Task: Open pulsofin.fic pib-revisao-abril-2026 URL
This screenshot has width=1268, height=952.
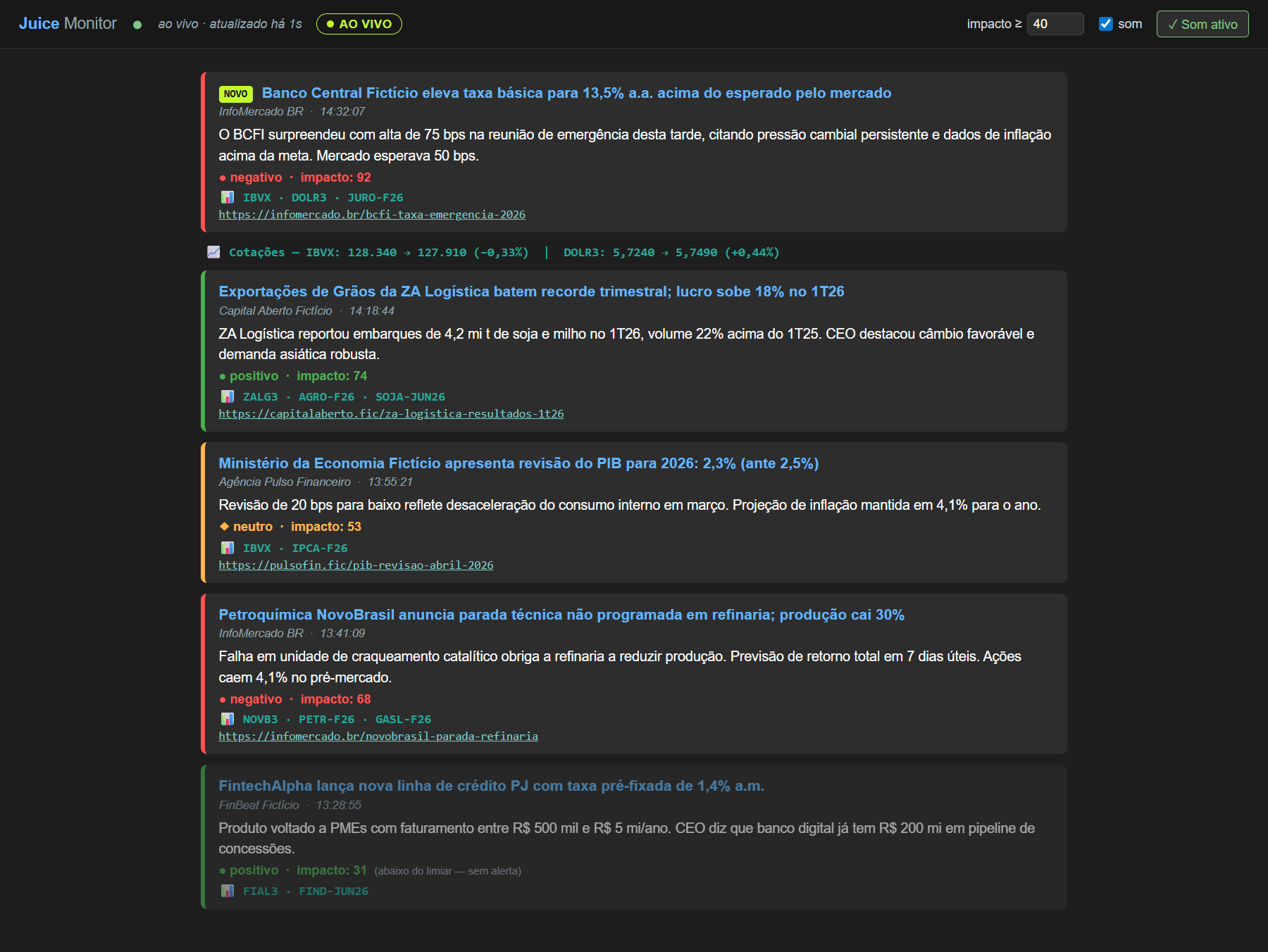Action: pyautogui.click(x=356, y=565)
